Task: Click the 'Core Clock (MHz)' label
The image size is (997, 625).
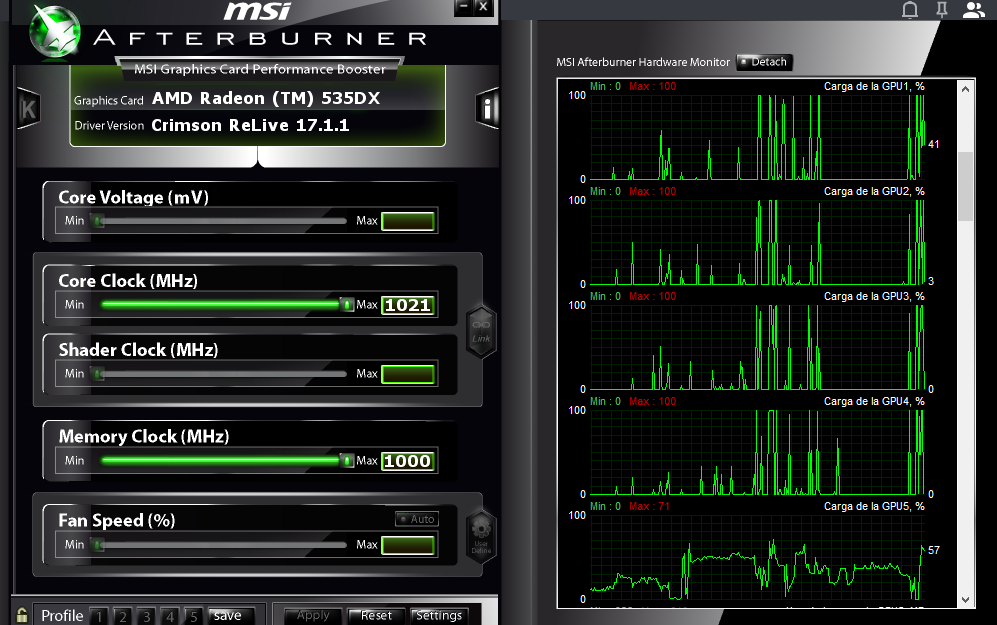Action: (x=128, y=281)
